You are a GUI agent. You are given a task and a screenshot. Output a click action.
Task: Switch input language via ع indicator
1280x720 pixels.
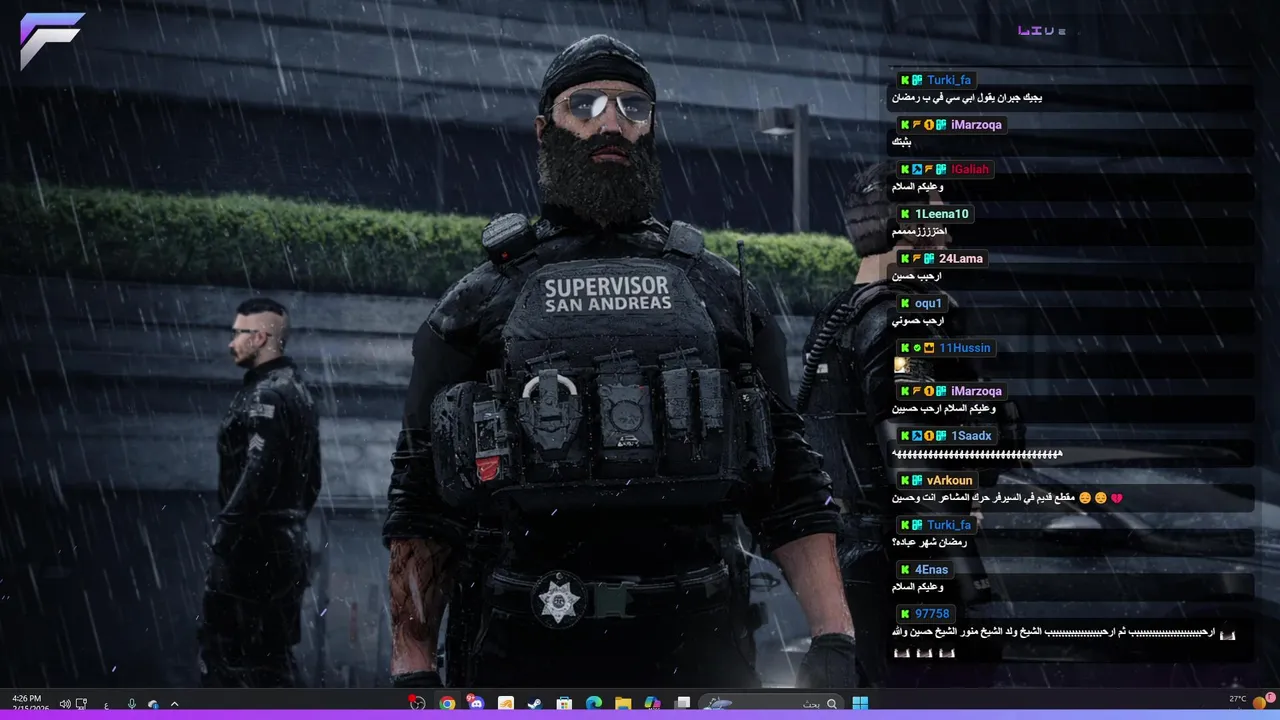click(106, 705)
